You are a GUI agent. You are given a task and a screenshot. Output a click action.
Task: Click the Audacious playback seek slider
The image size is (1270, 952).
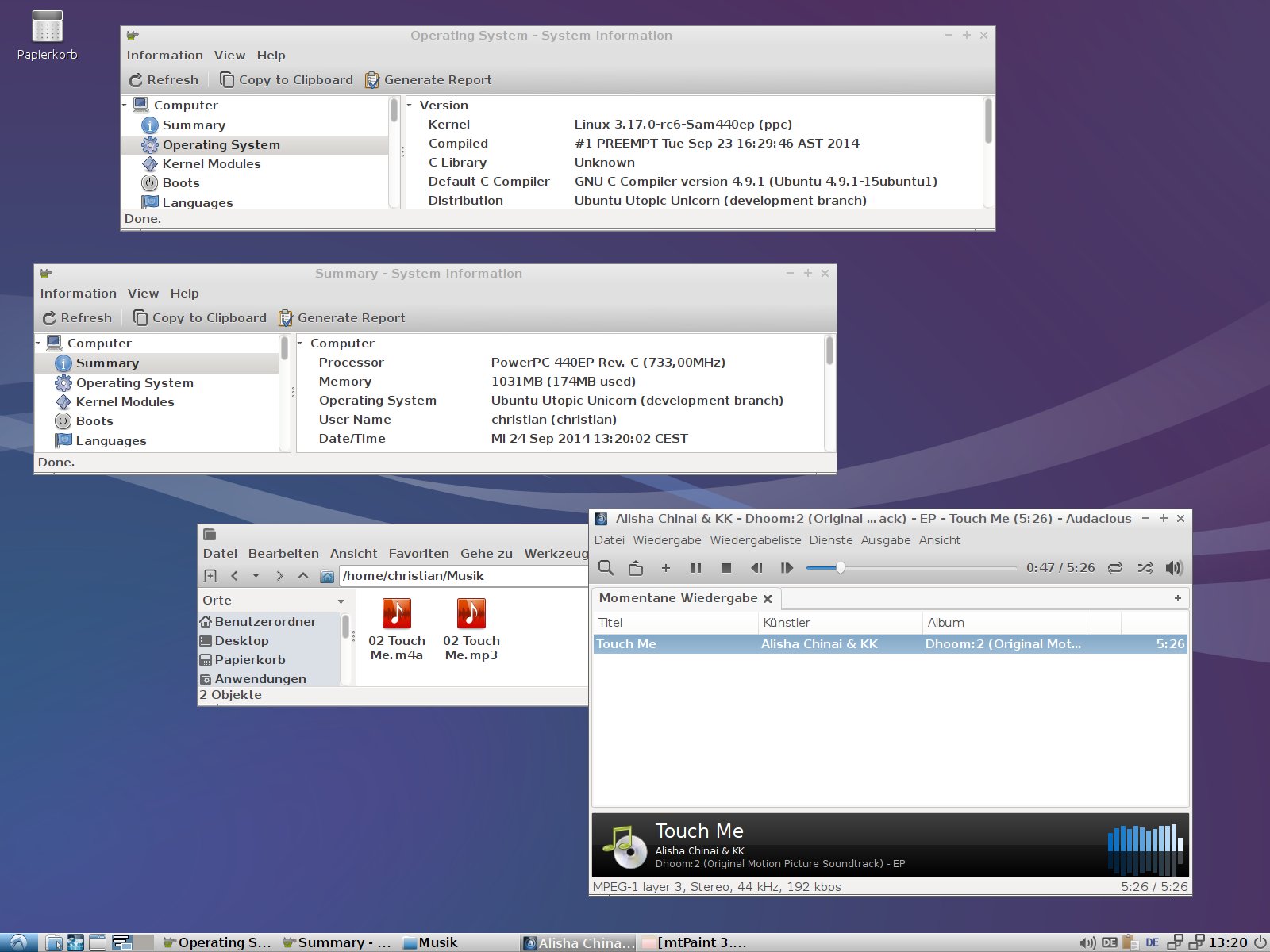(910, 568)
